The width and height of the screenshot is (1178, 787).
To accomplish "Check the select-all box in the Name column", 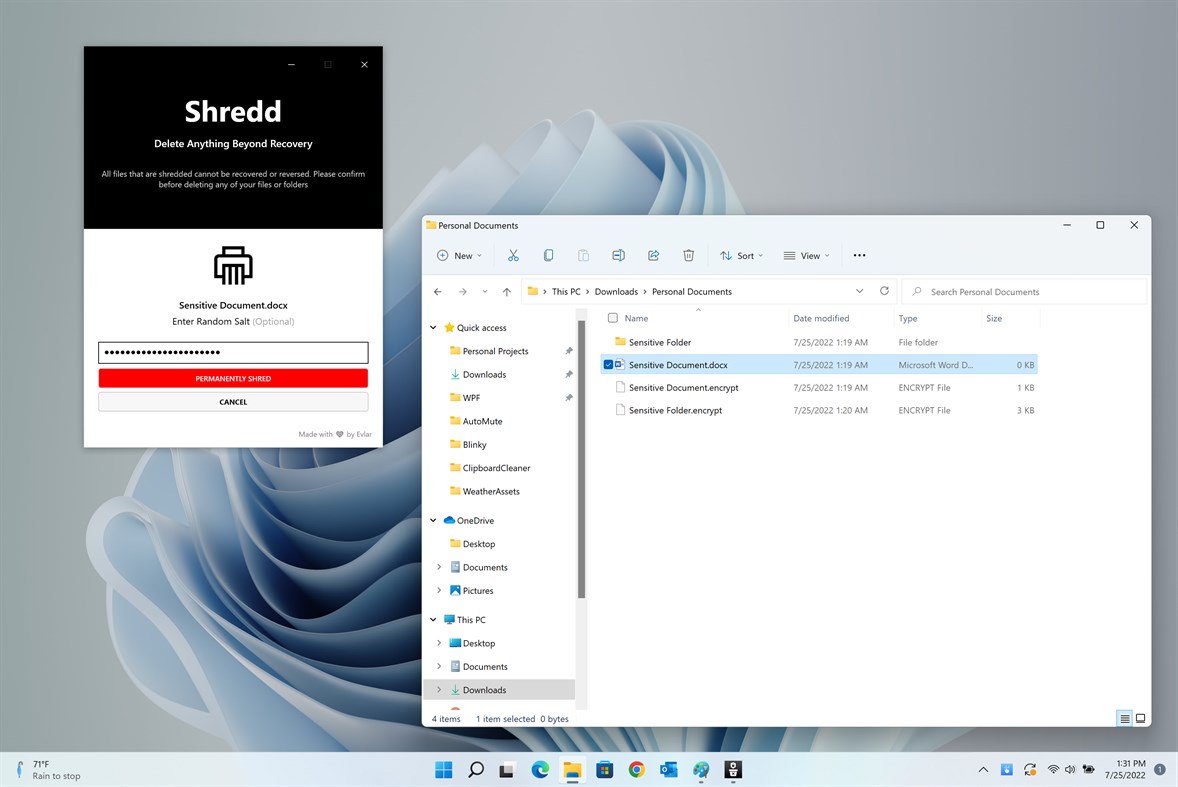I will [x=611, y=318].
